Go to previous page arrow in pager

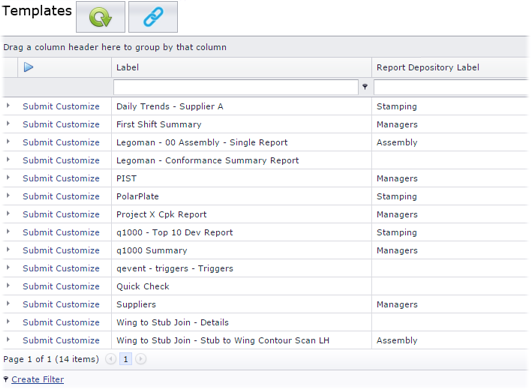click(x=111, y=359)
